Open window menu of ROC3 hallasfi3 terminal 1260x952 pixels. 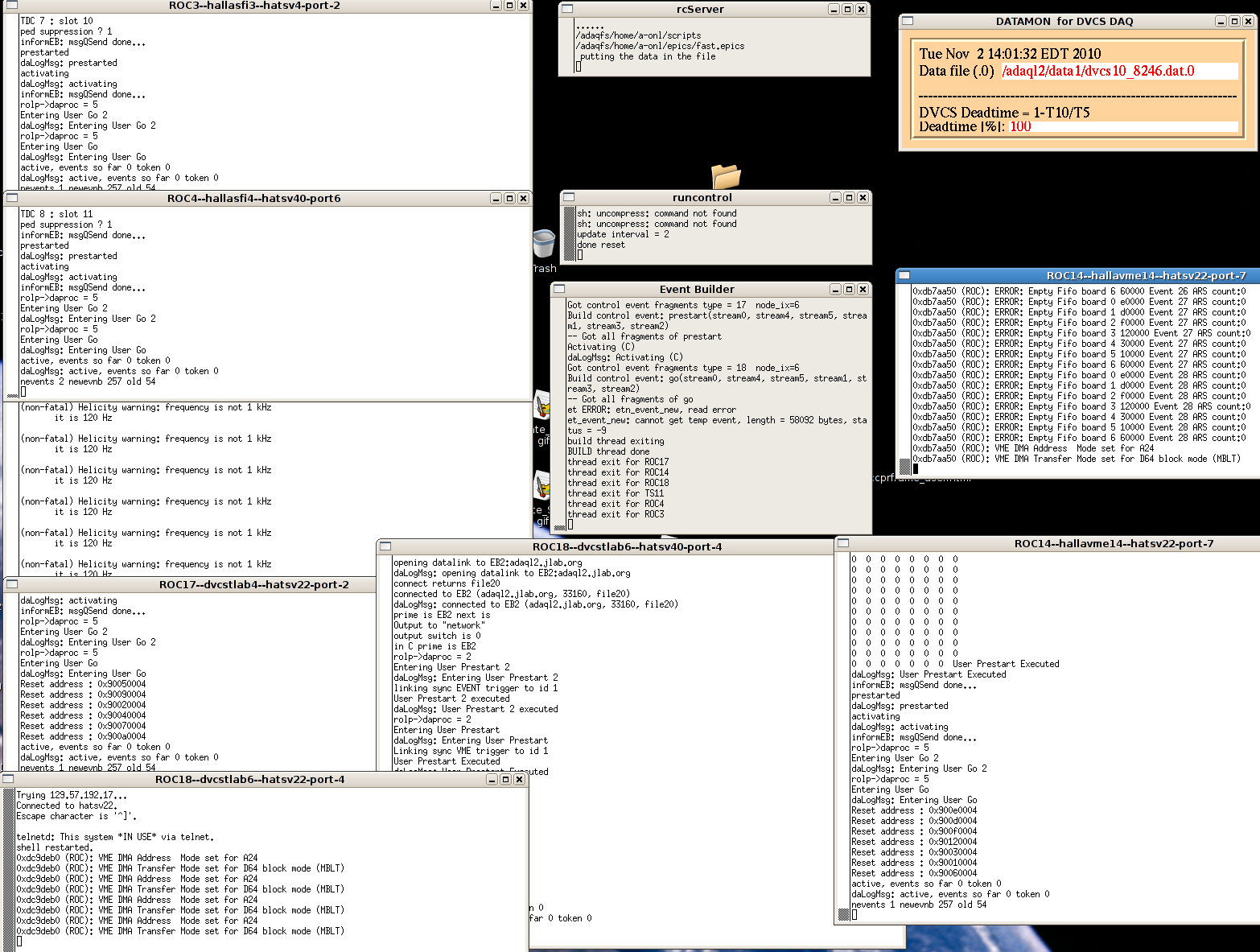11,5
